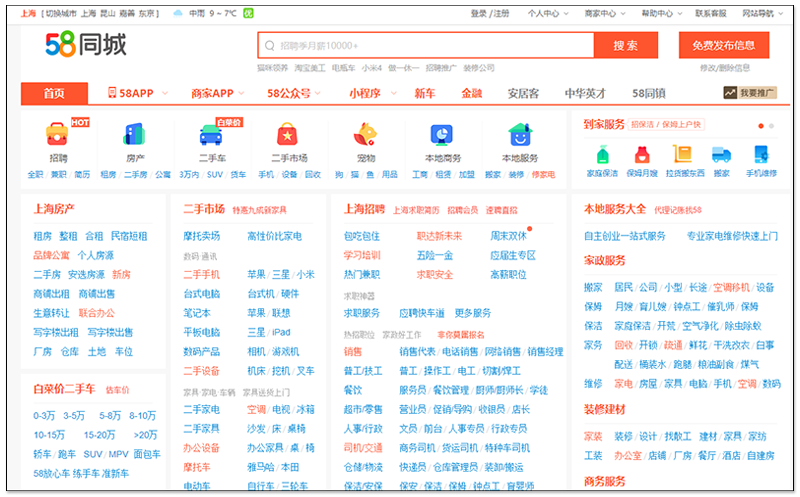Switch to the 首页 tab
The height and width of the screenshot is (497, 800).
click(54, 93)
